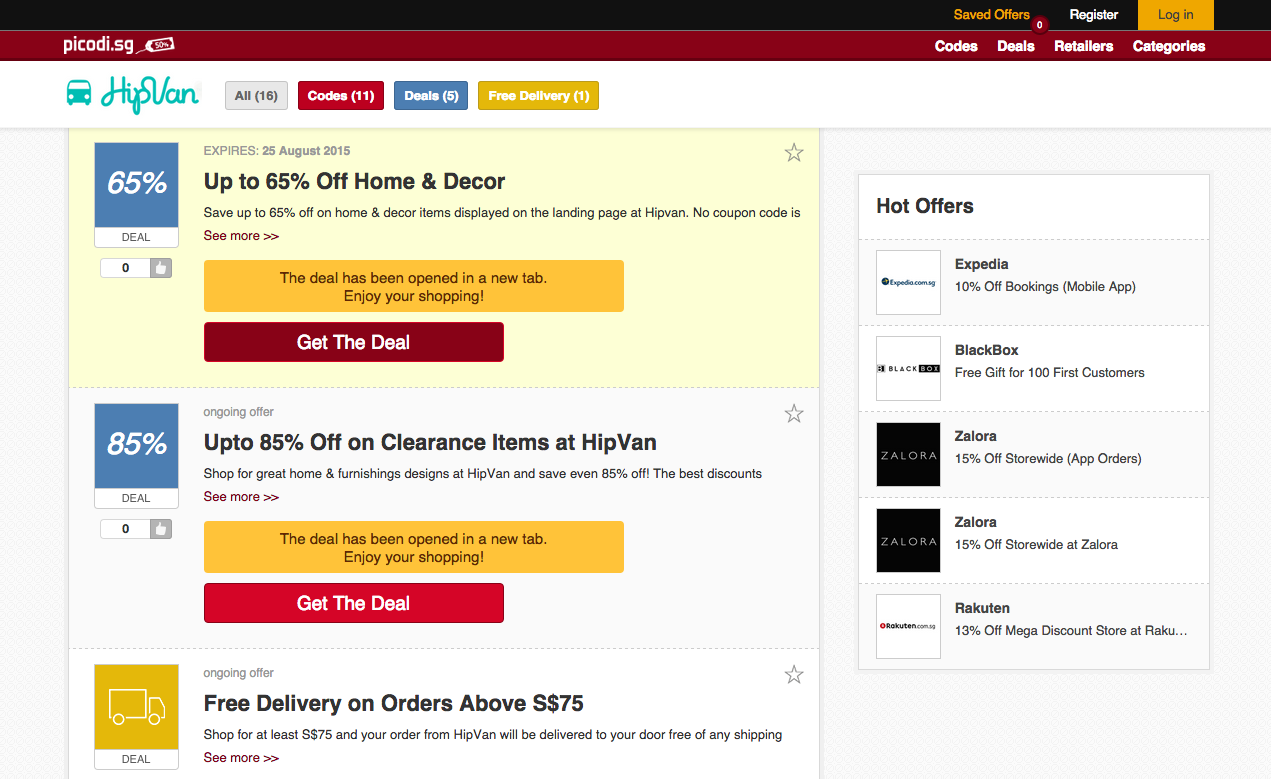Screen dimensions: 1271x779
Task: Open BlackBox Free Gift offer
Action: click(x=1050, y=372)
